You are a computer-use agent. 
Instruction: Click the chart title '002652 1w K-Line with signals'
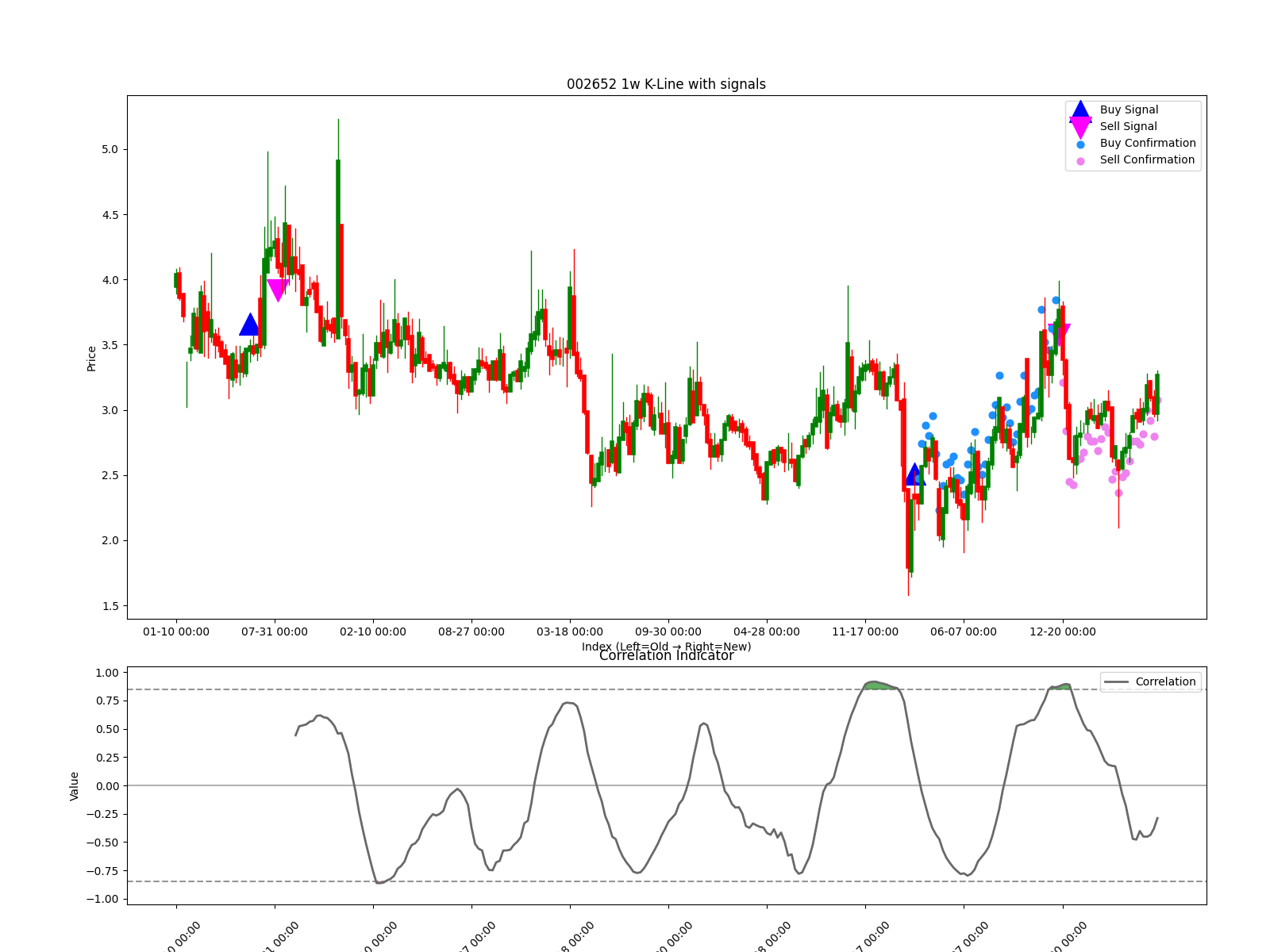666,84
